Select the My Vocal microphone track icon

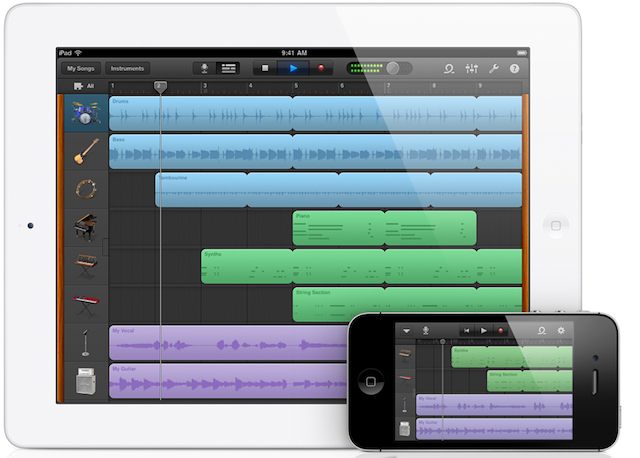(x=84, y=343)
